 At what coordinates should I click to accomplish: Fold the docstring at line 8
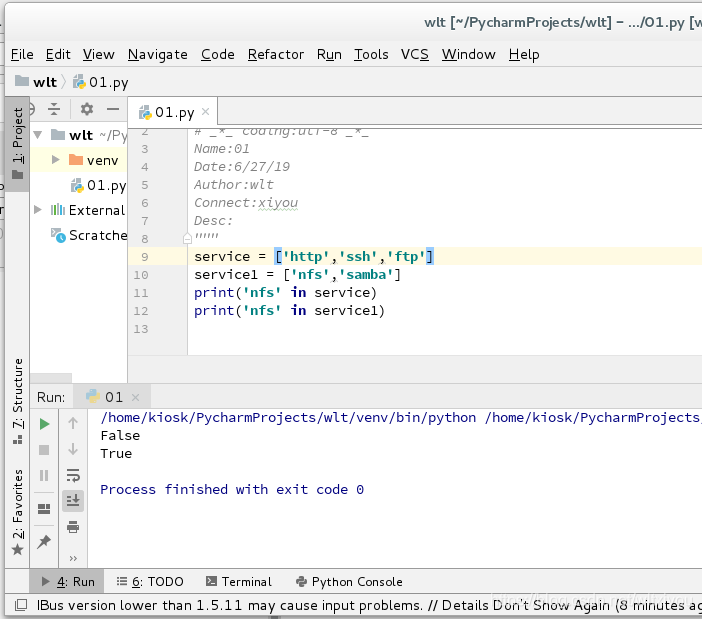pos(187,239)
